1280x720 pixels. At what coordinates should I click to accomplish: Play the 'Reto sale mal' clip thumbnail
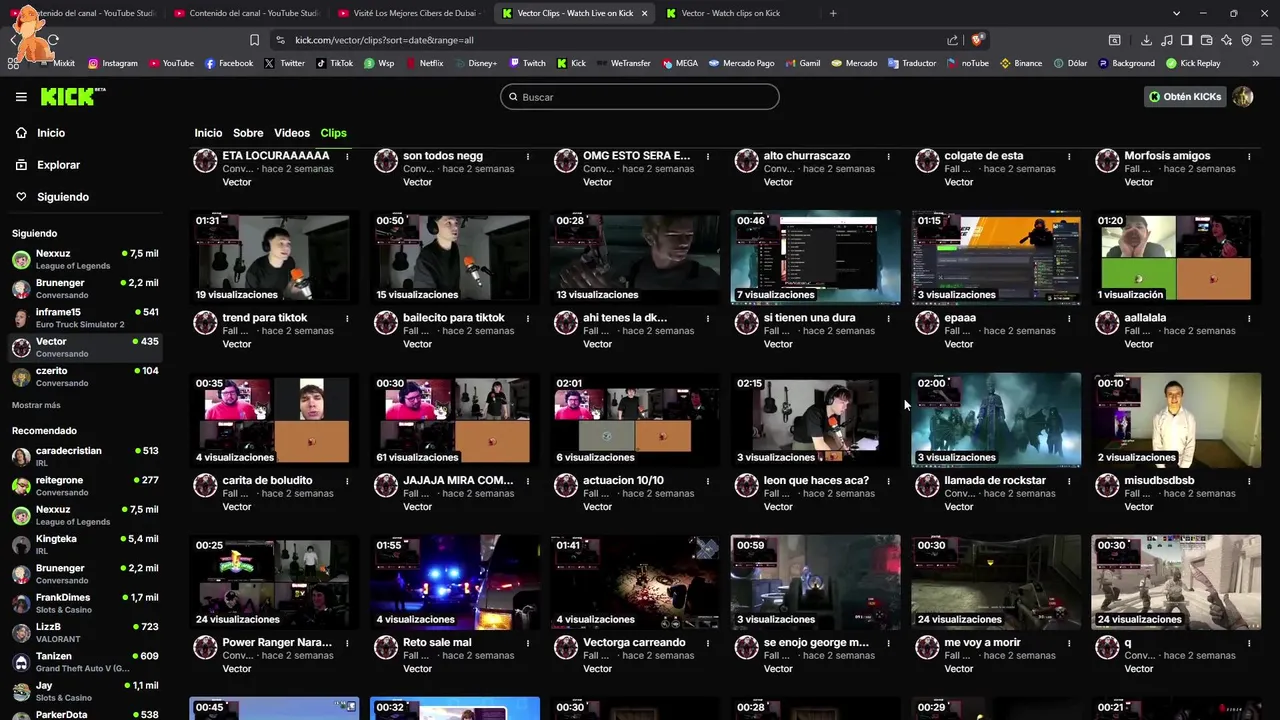pos(454,582)
